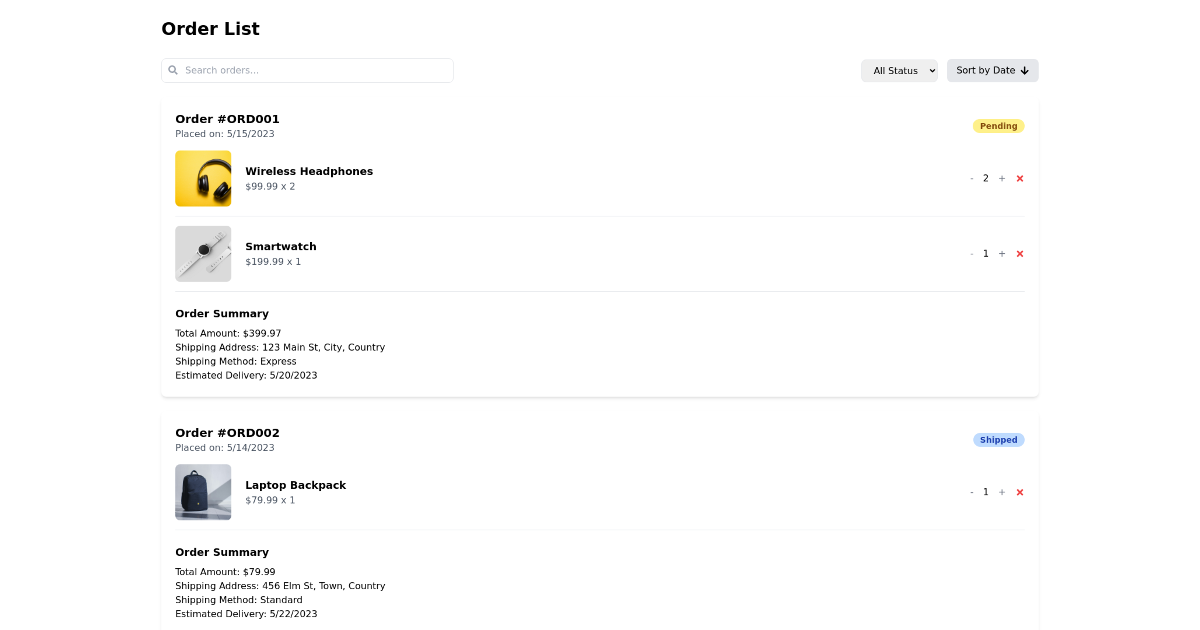The height and width of the screenshot is (630, 1200).
Task: Click the Wireless Headphones product name
Action: point(309,171)
